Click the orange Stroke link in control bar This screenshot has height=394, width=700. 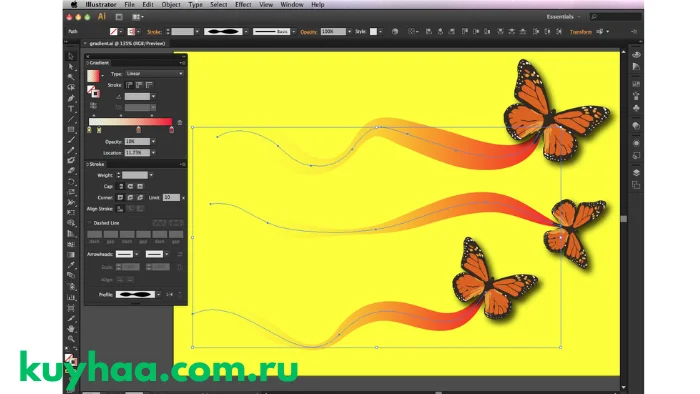tap(154, 32)
